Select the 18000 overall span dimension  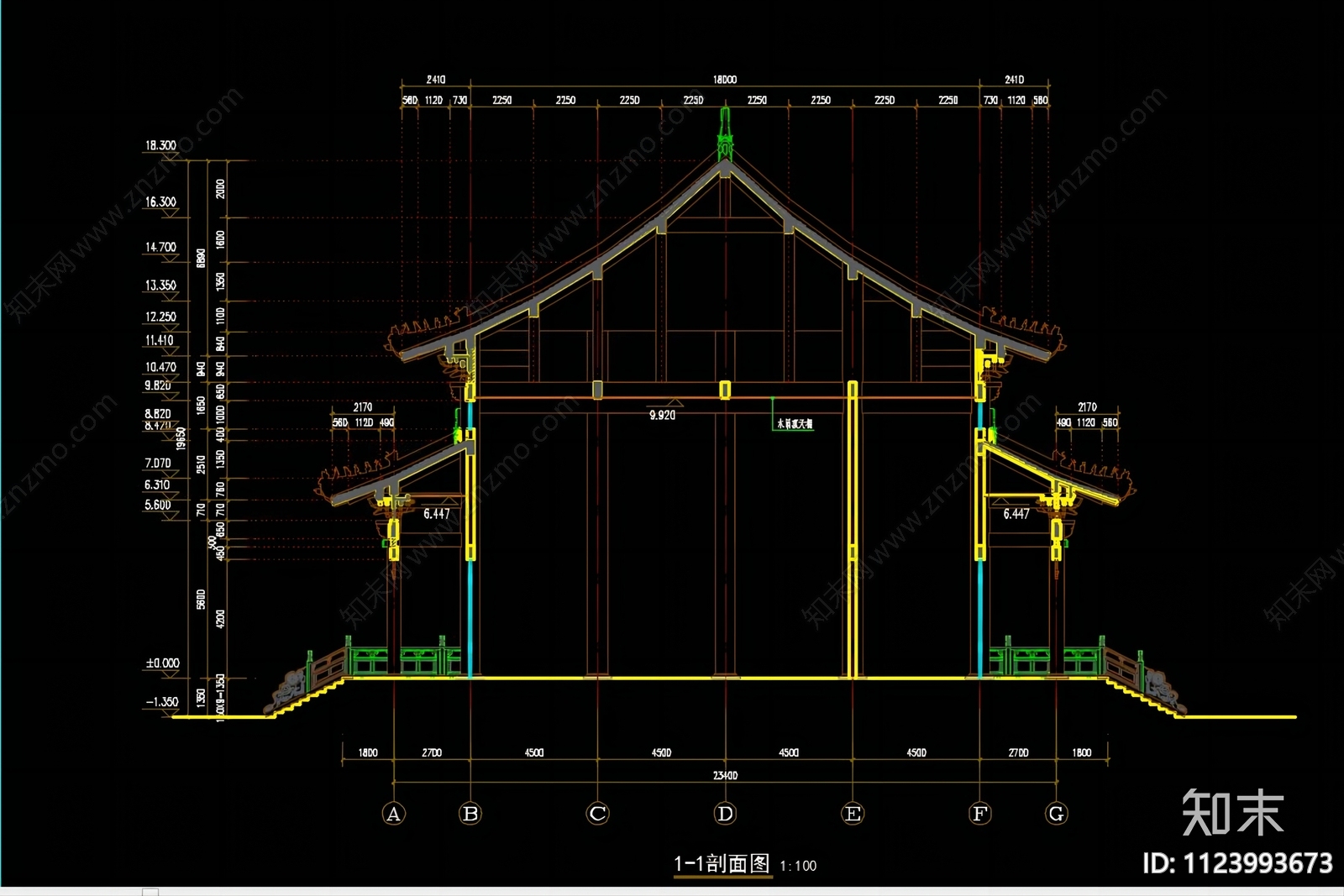click(725, 80)
